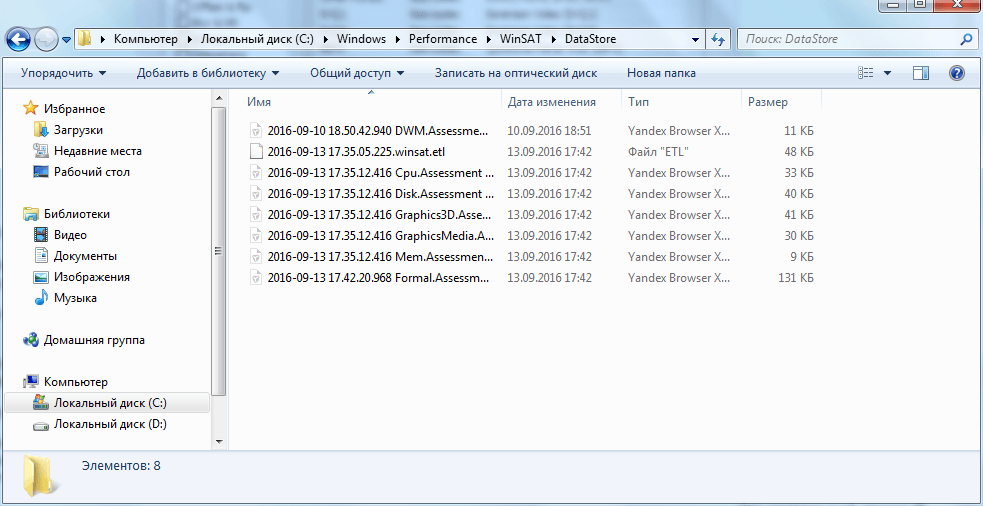Click the Back navigation arrow button
Viewport: 983px width, 506px height.
[x=19, y=40]
